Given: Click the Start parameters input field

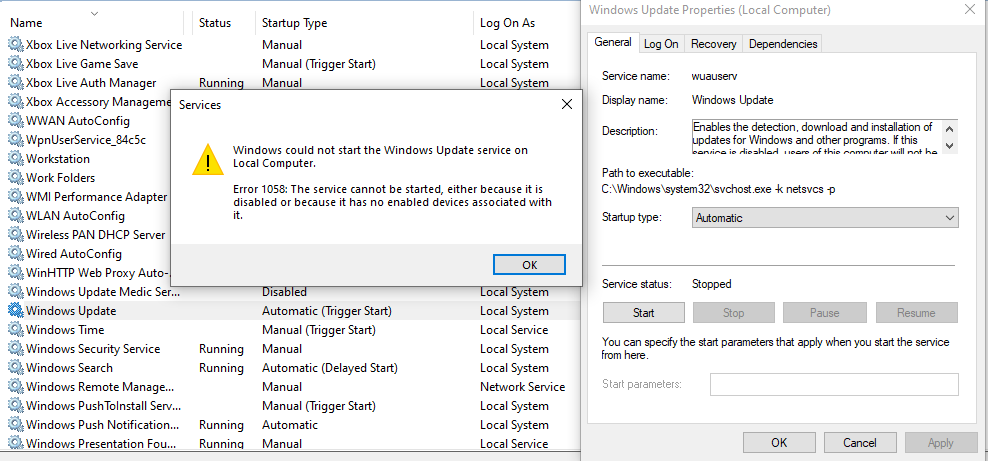Looking at the screenshot, I should coord(834,384).
